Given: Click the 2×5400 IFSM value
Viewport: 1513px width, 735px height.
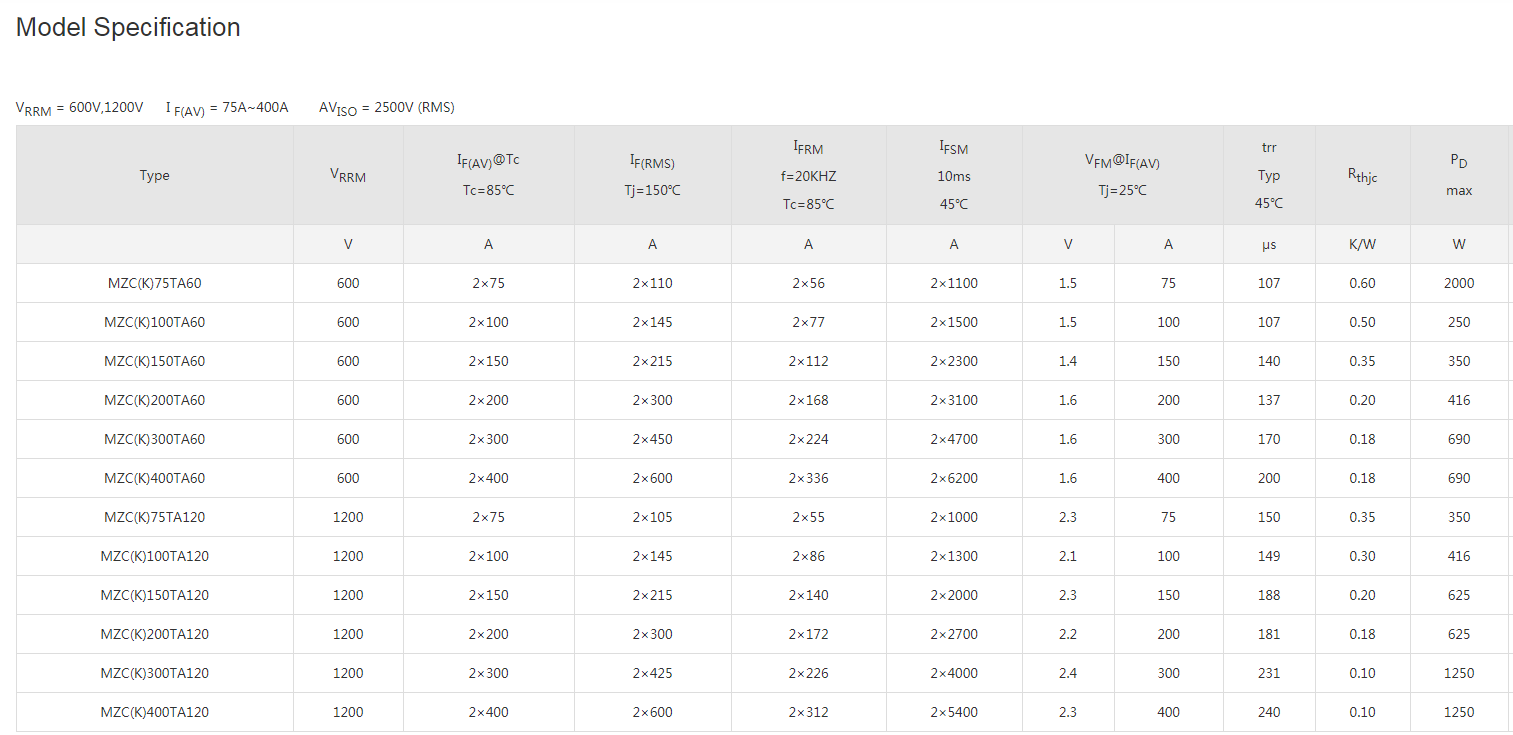Looking at the screenshot, I should pyautogui.click(x=954, y=712).
